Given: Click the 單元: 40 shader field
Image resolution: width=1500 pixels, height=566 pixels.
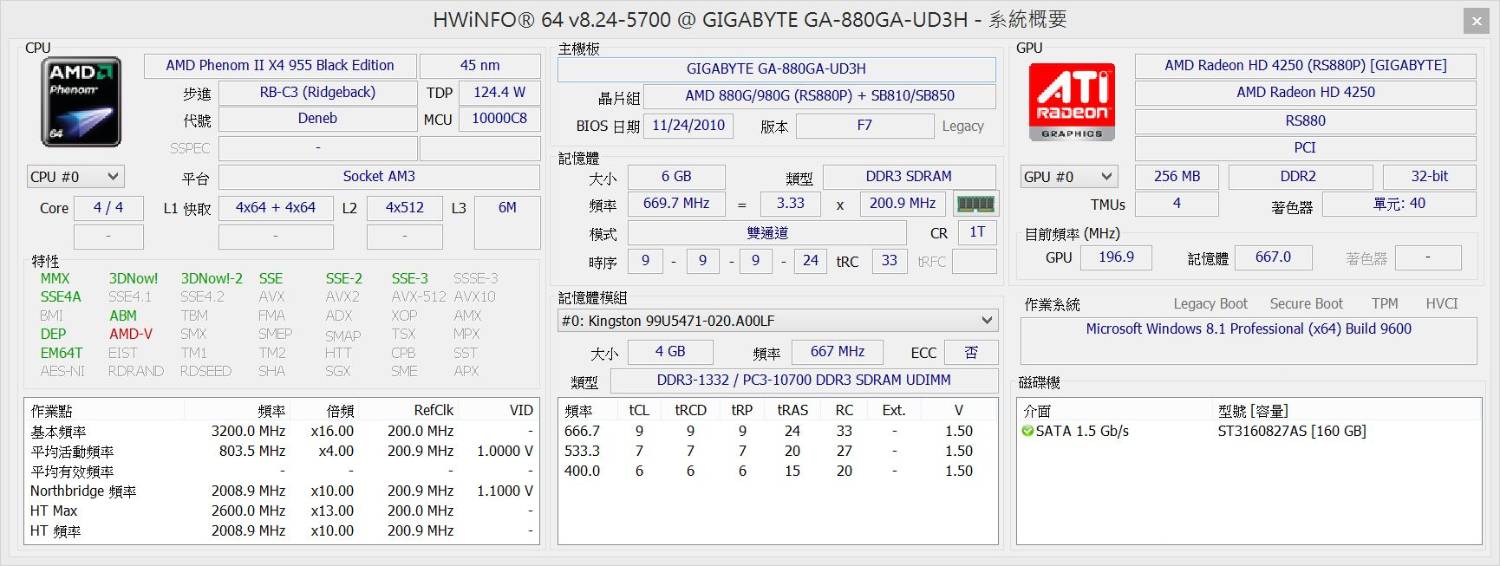Looking at the screenshot, I should (1400, 204).
